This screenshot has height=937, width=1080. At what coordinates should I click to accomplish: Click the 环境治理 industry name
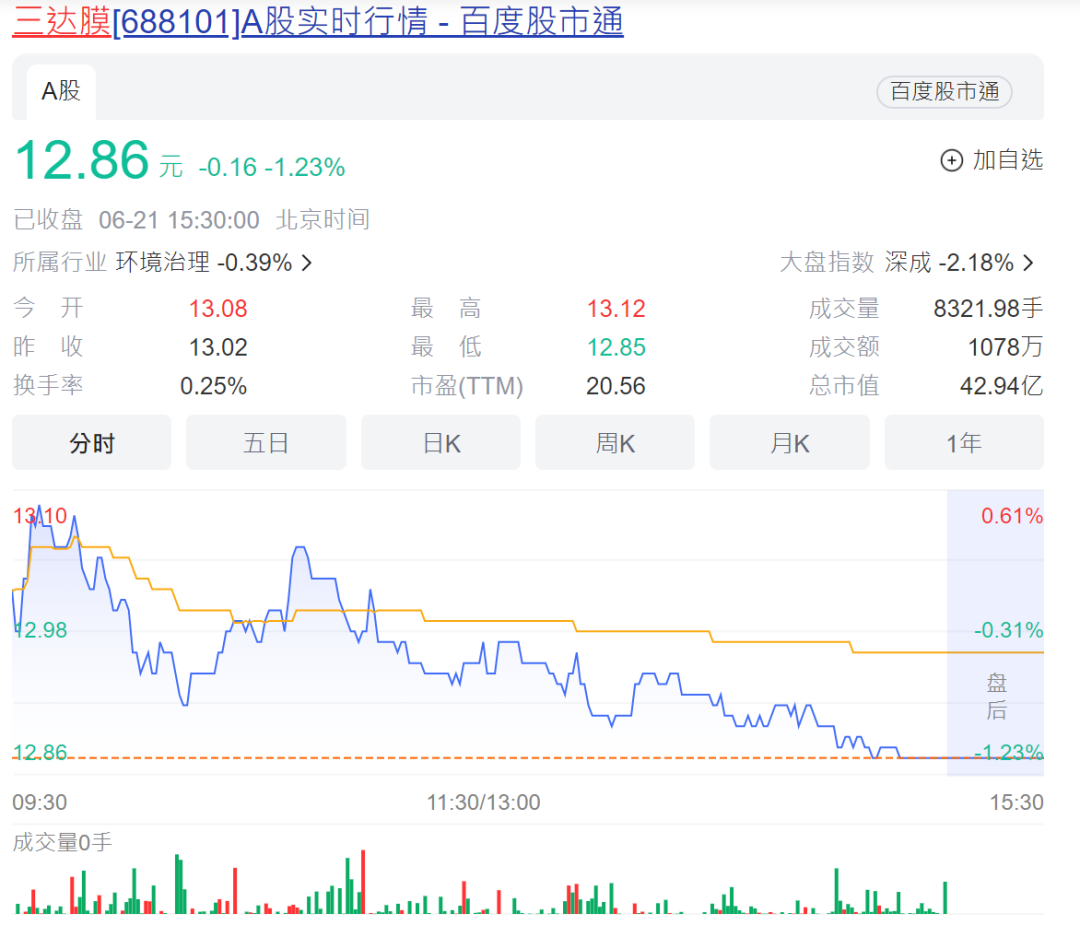163,263
